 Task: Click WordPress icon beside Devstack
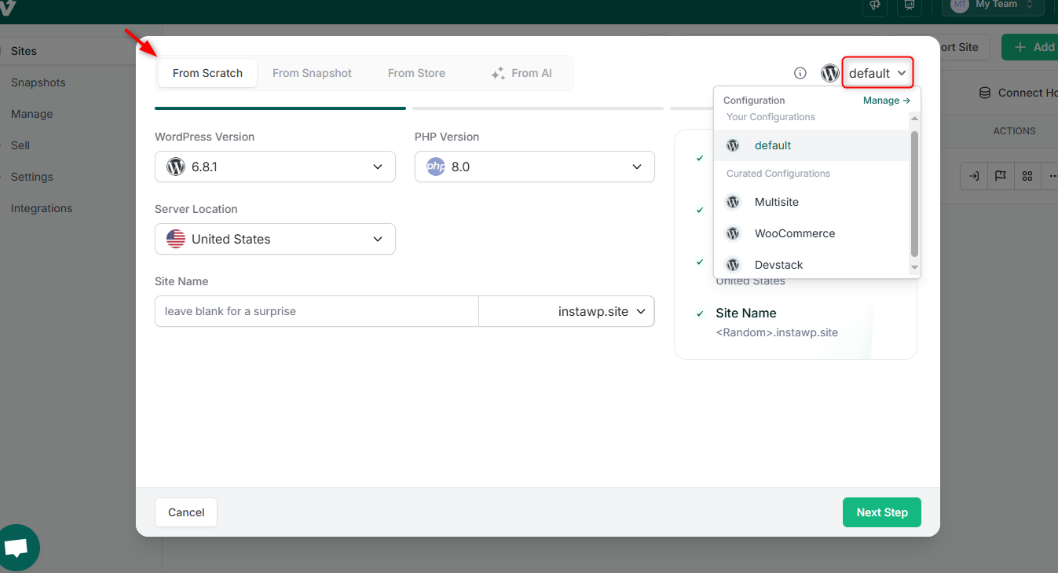pos(733,265)
